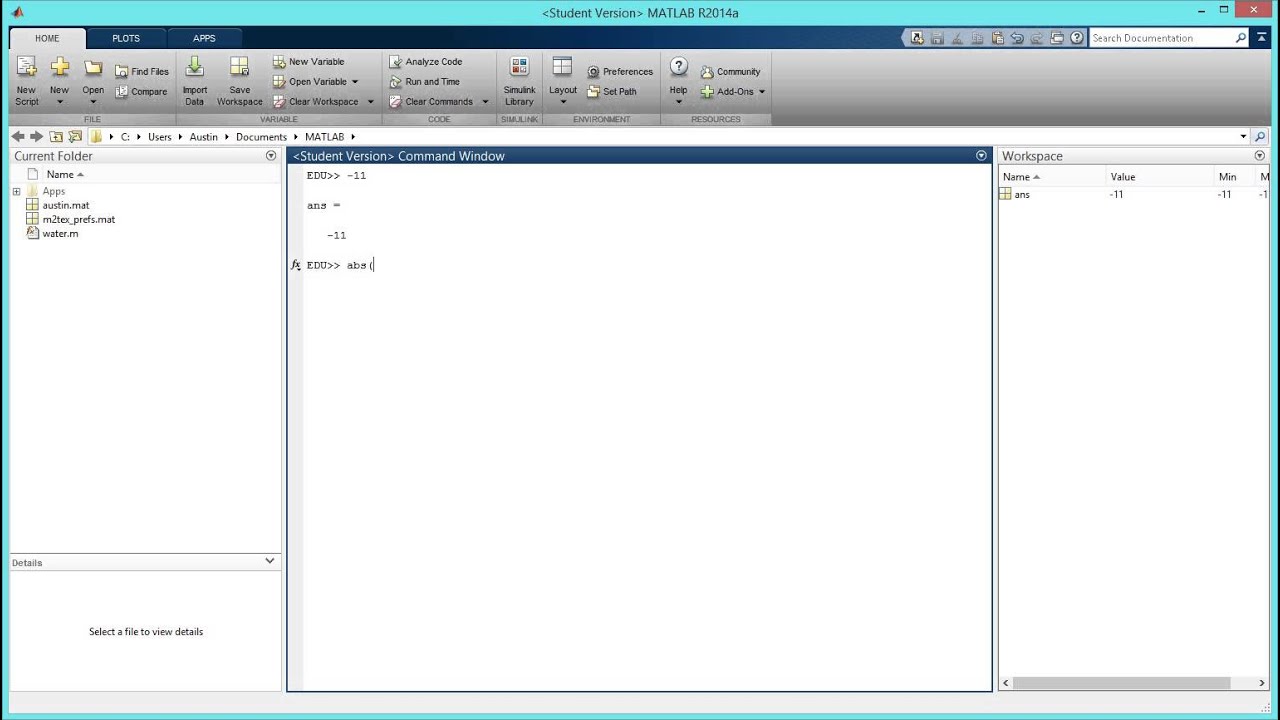Select m2tex_prefs.mat file
The width and height of the screenshot is (1280, 720).
(78, 219)
